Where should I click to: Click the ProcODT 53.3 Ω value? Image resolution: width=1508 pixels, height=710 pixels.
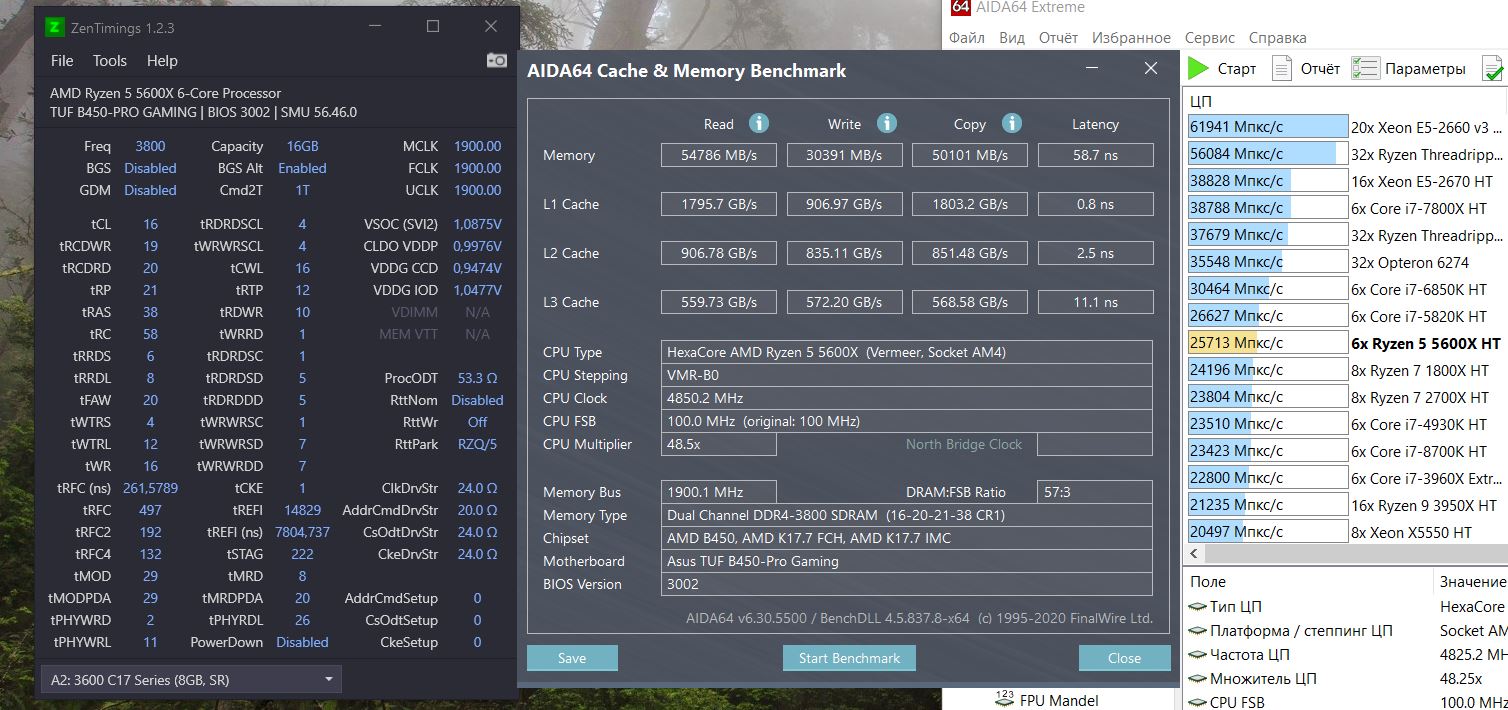477,378
